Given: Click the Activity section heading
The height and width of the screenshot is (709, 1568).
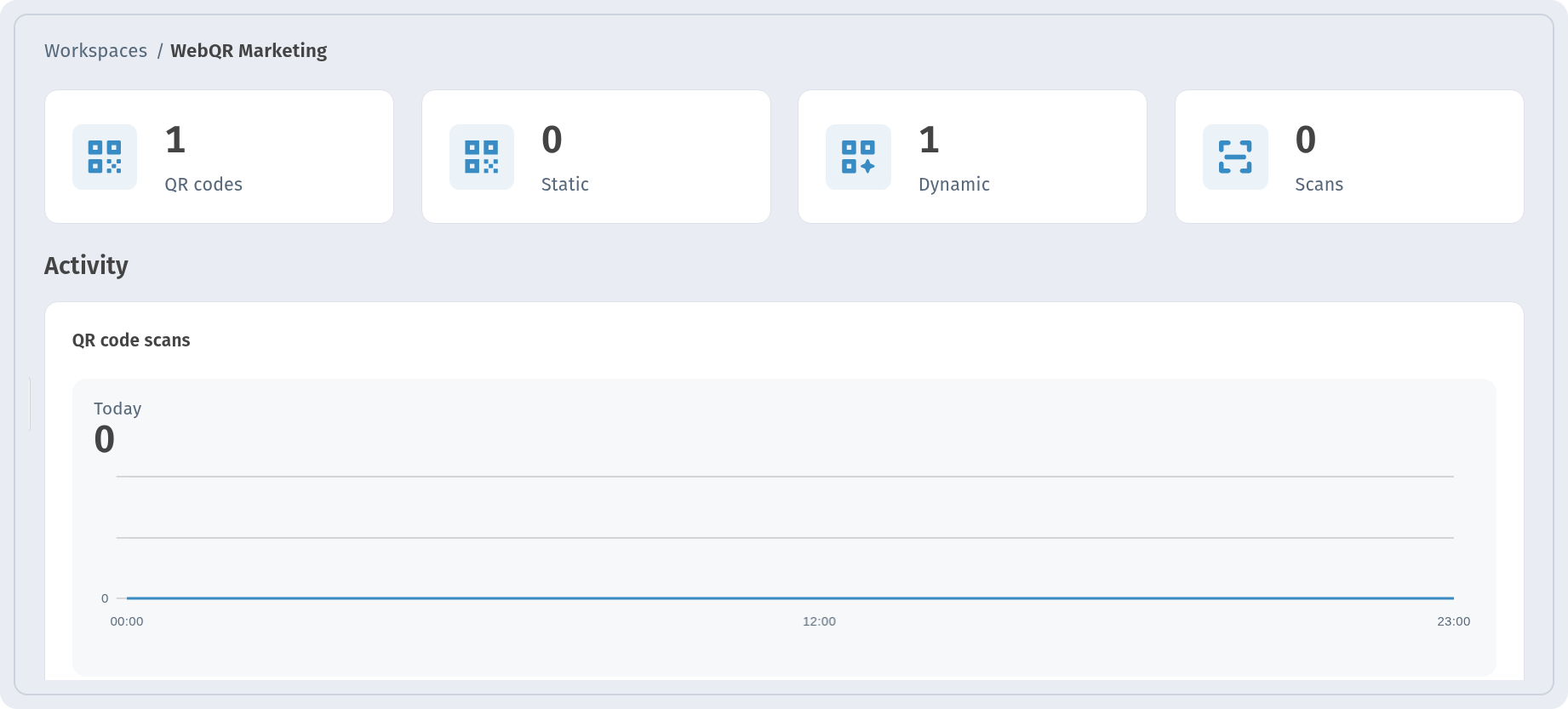Looking at the screenshot, I should click(86, 266).
